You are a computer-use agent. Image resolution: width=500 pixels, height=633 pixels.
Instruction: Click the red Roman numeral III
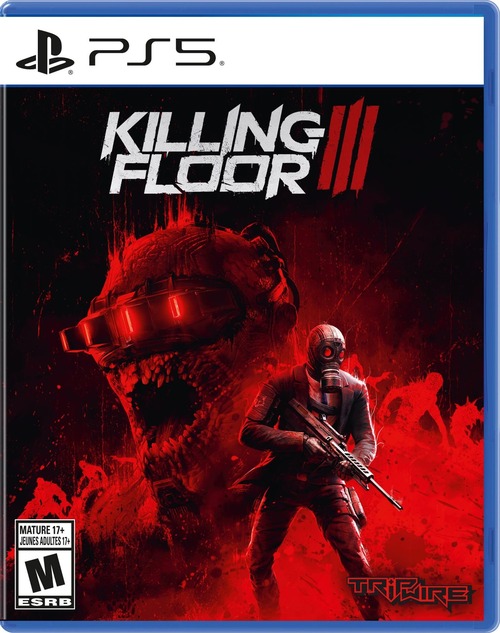click(x=349, y=147)
